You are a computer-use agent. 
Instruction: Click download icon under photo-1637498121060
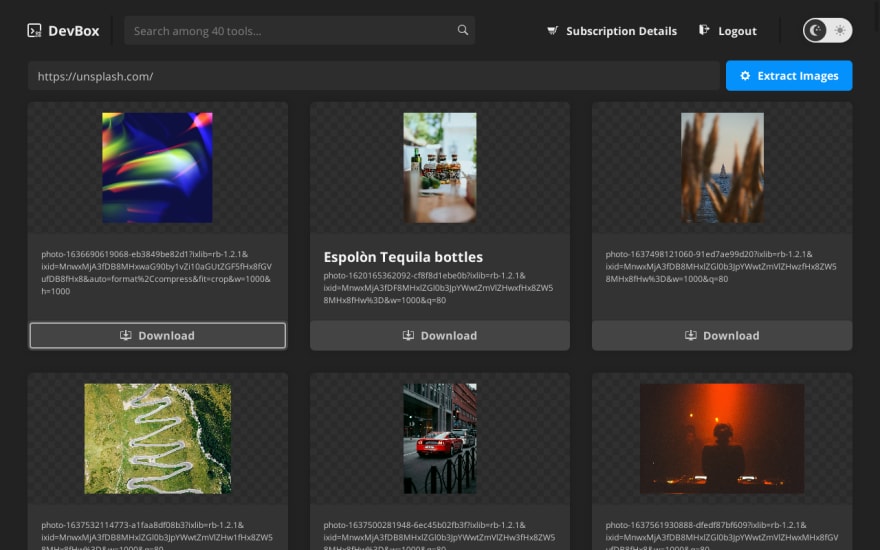click(x=691, y=335)
